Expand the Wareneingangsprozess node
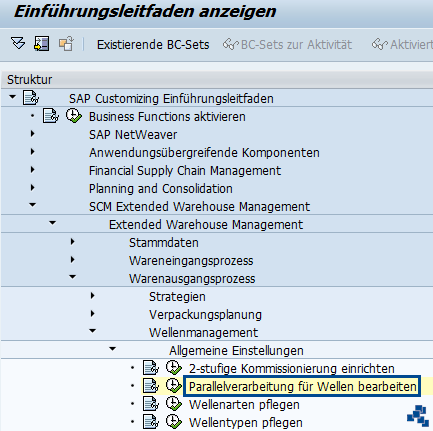The height and width of the screenshot is (431, 433). pos(72,260)
